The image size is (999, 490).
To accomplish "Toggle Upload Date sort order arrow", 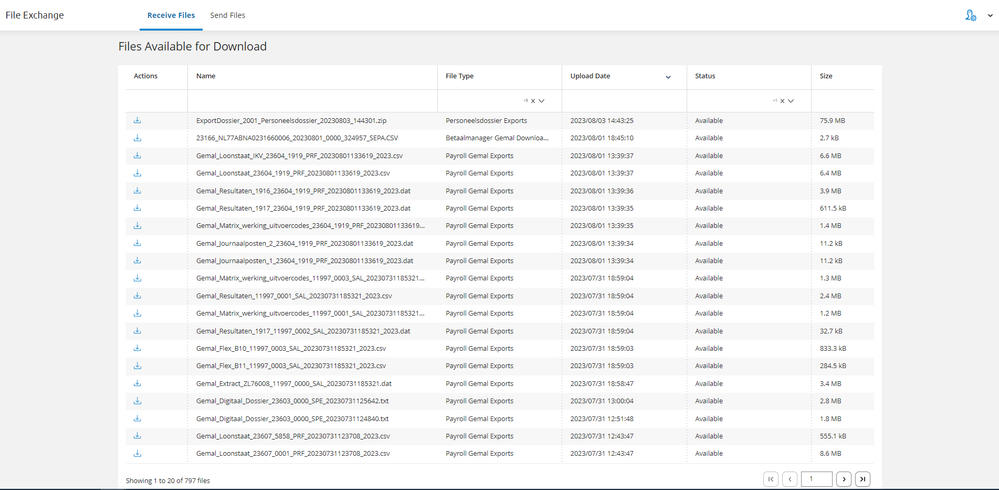I will point(668,77).
